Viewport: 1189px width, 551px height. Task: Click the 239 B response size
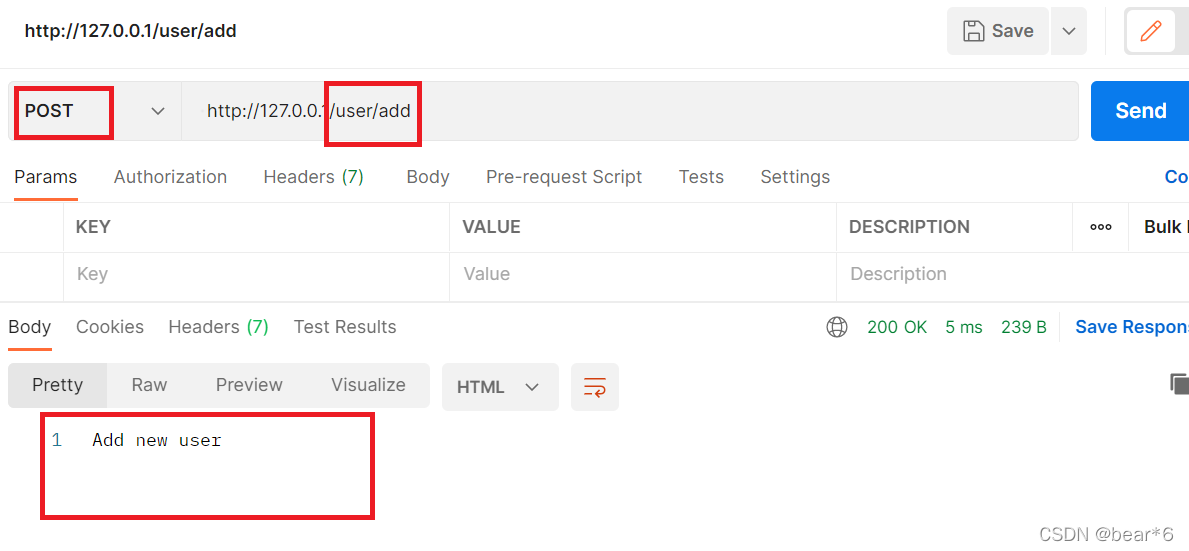tap(1024, 327)
